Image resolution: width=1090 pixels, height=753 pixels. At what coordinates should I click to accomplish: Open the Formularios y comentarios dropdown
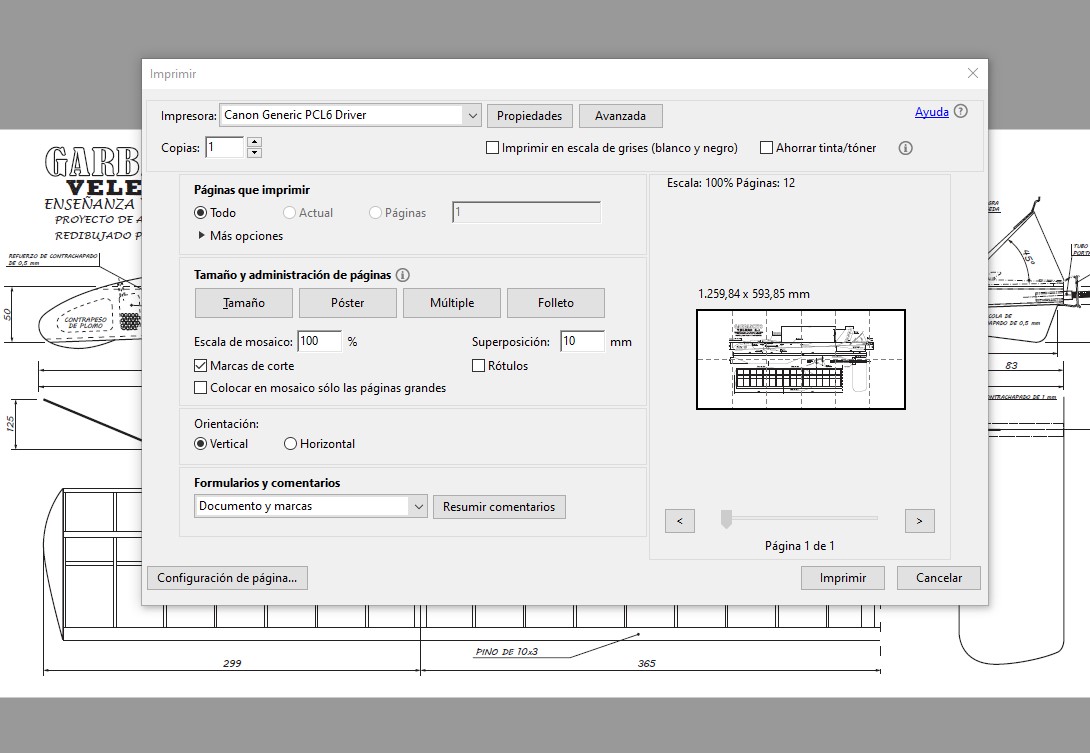coord(418,507)
